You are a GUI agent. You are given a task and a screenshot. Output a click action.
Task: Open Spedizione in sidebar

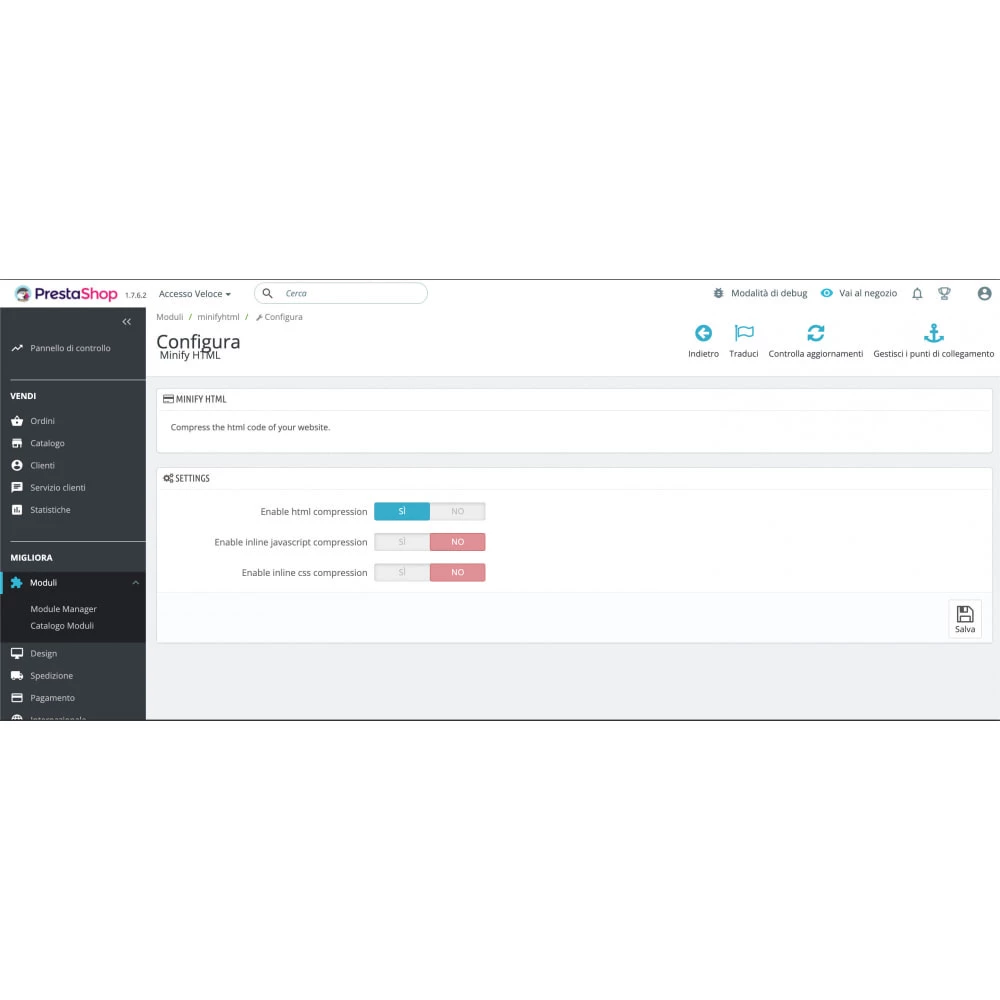(51, 676)
